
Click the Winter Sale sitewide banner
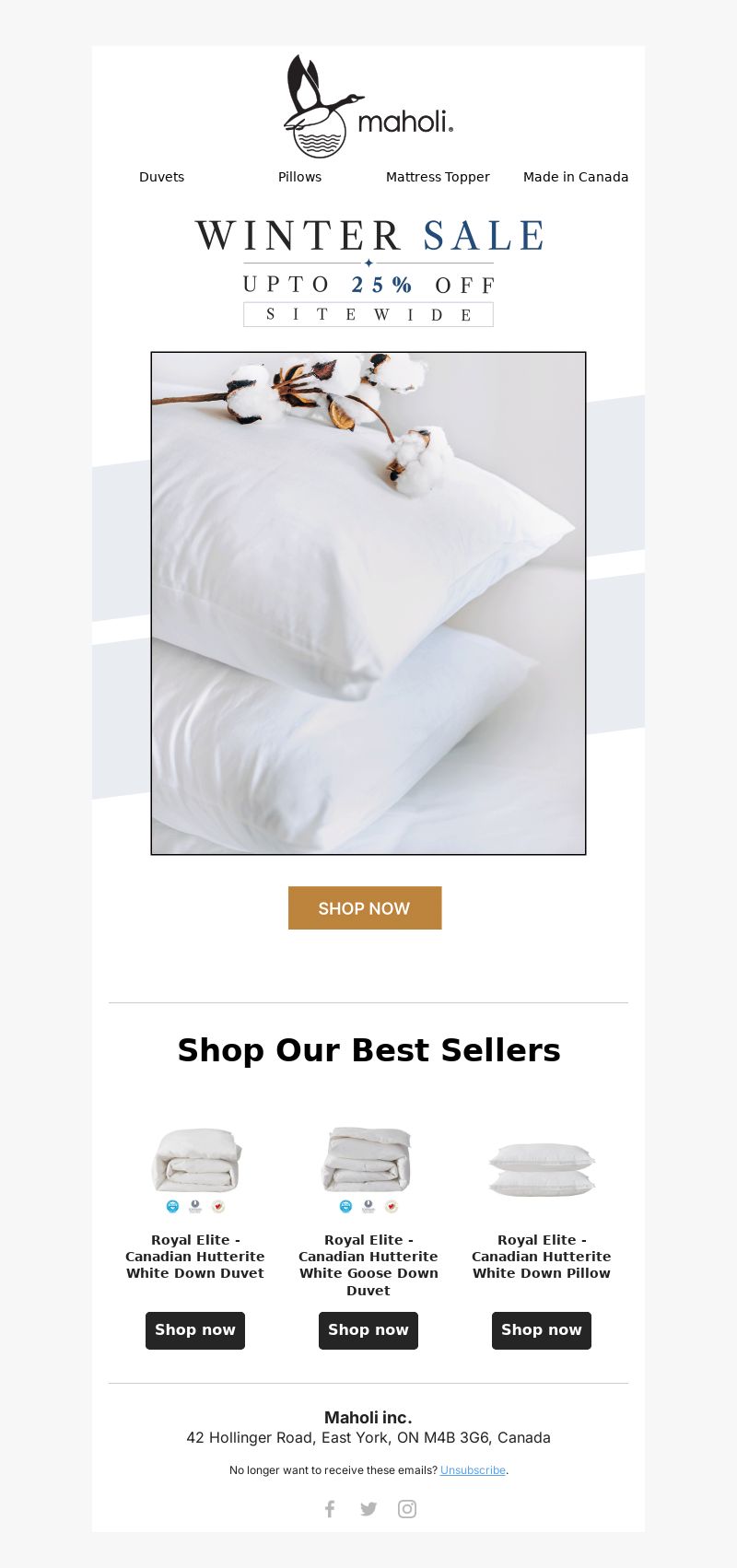click(368, 272)
